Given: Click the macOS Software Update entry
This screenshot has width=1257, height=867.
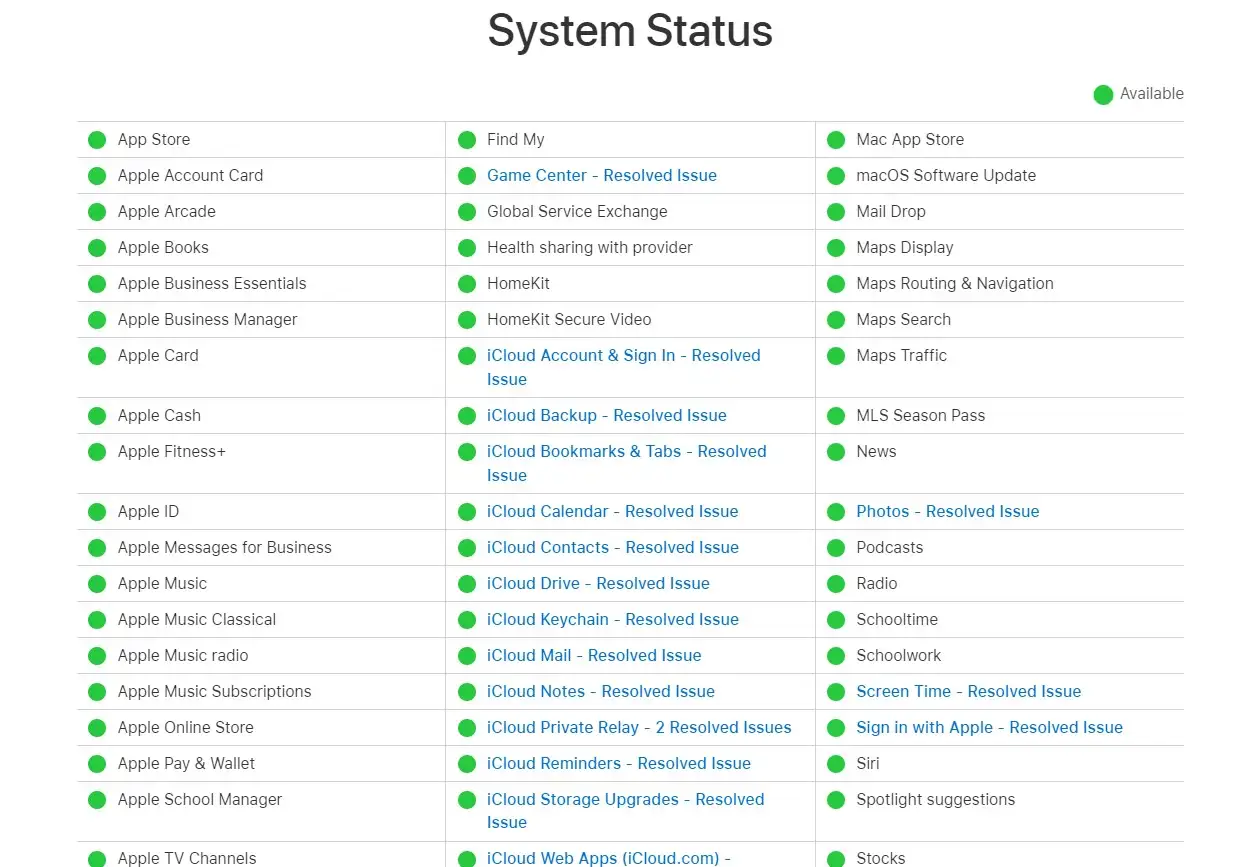Looking at the screenshot, I should [x=946, y=175].
